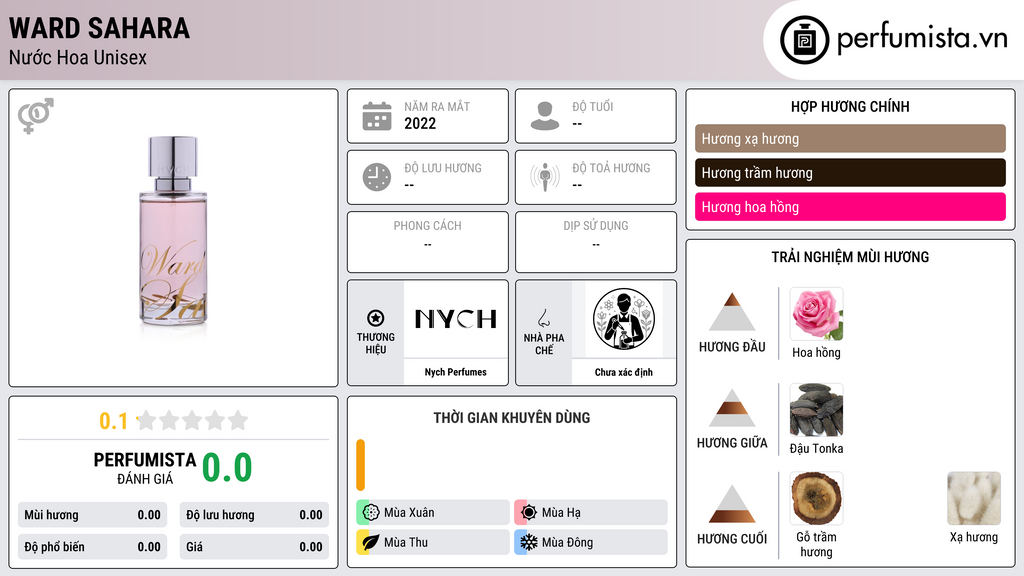This screenshot has height=576, width=1024.
Task: Click the yellow 0.1 rating value
Action: coord(114,421)
